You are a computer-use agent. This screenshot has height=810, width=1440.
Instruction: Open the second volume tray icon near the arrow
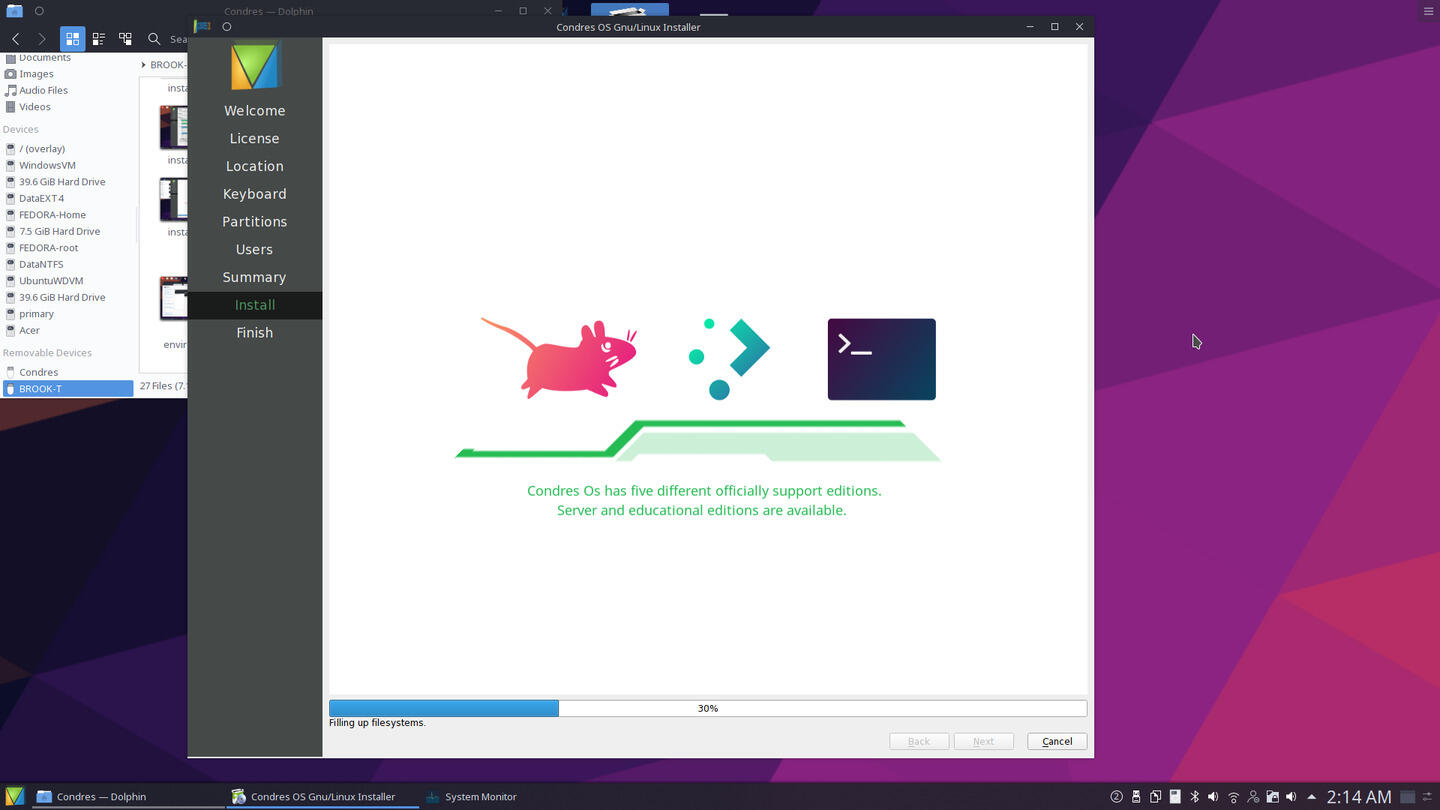click(1291, 797)
